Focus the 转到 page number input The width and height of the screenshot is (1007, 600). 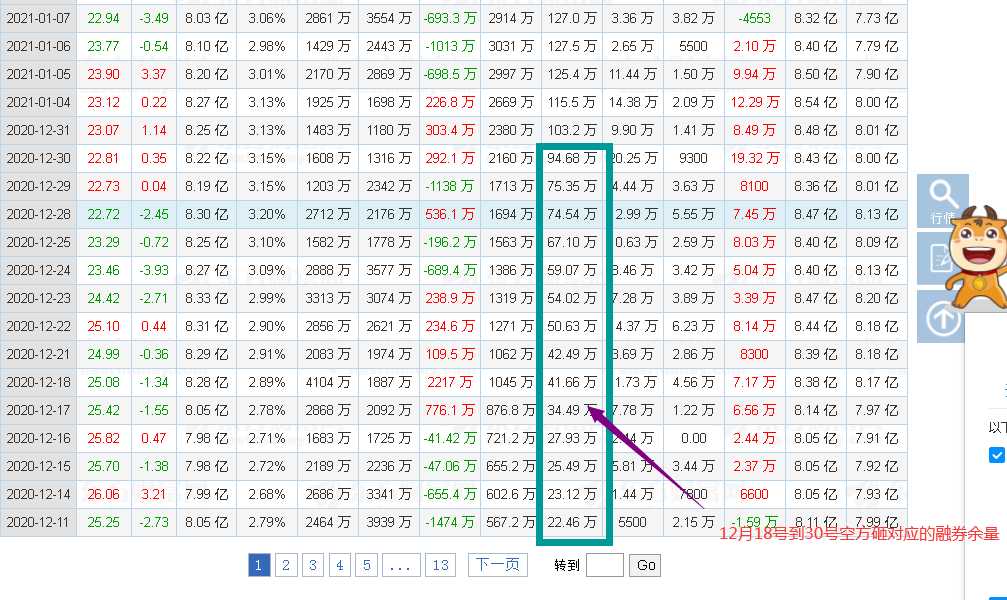tap(604, 565)
